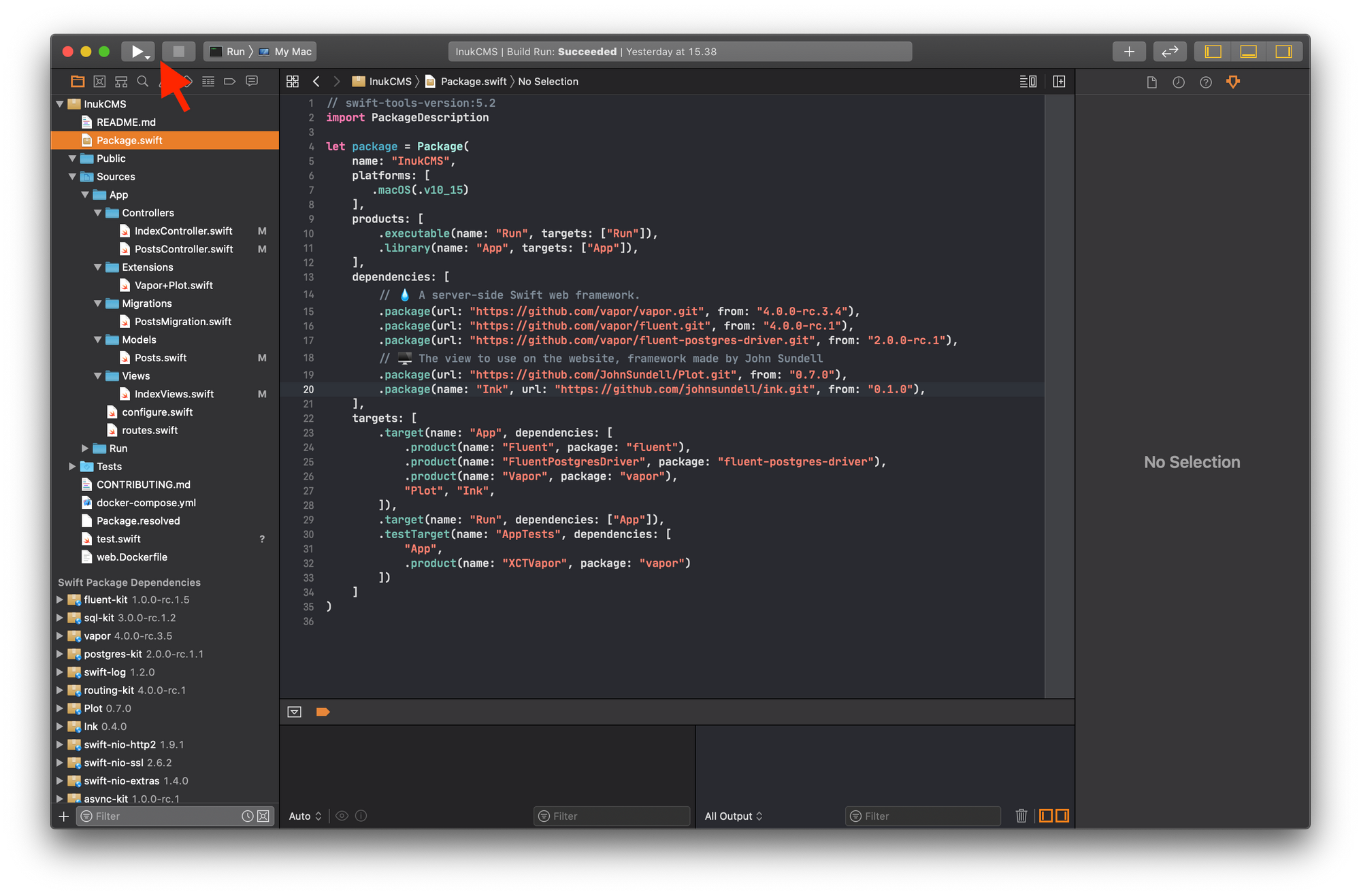The height and width of the screenshot is (896, 1361).
Task: Open the Source Control navigator
Action: coord(99,82)
